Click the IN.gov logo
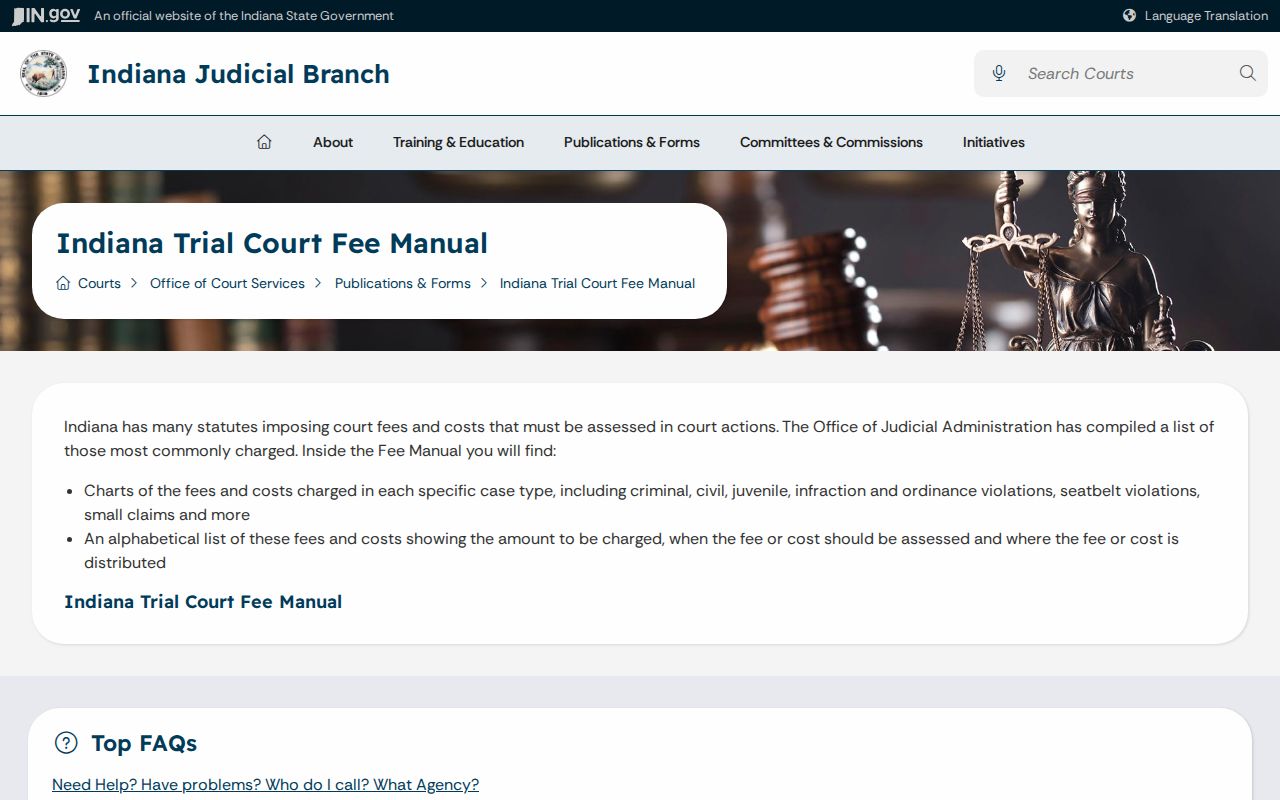The height and width of the screenshot is (800, 1280). [x=46, y=15]
